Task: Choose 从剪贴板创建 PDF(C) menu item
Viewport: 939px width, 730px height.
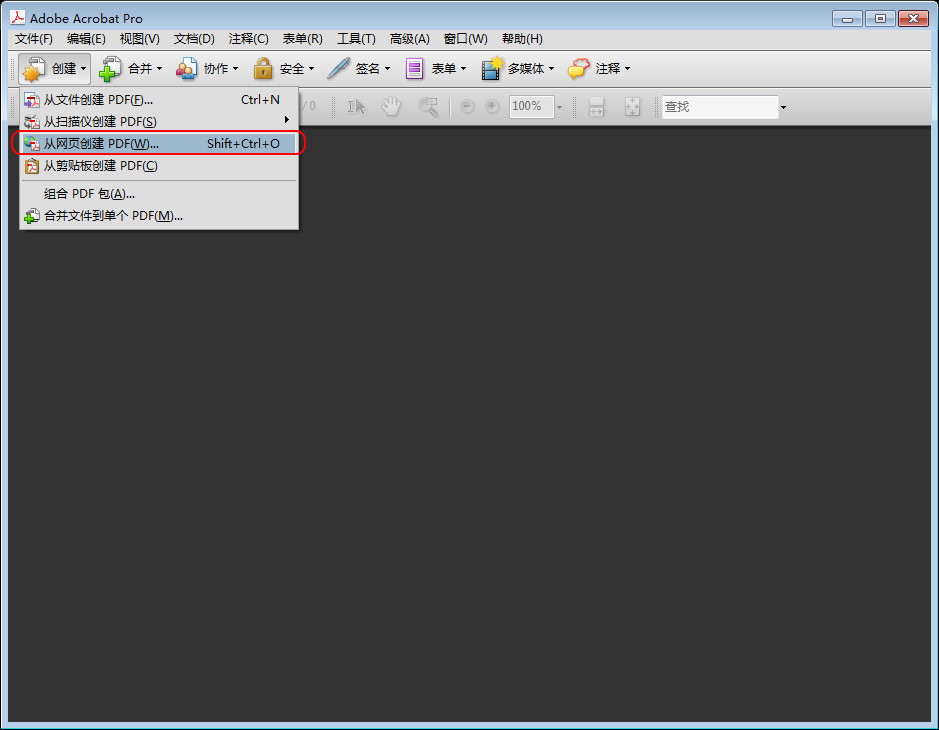Action: [159, 166]
